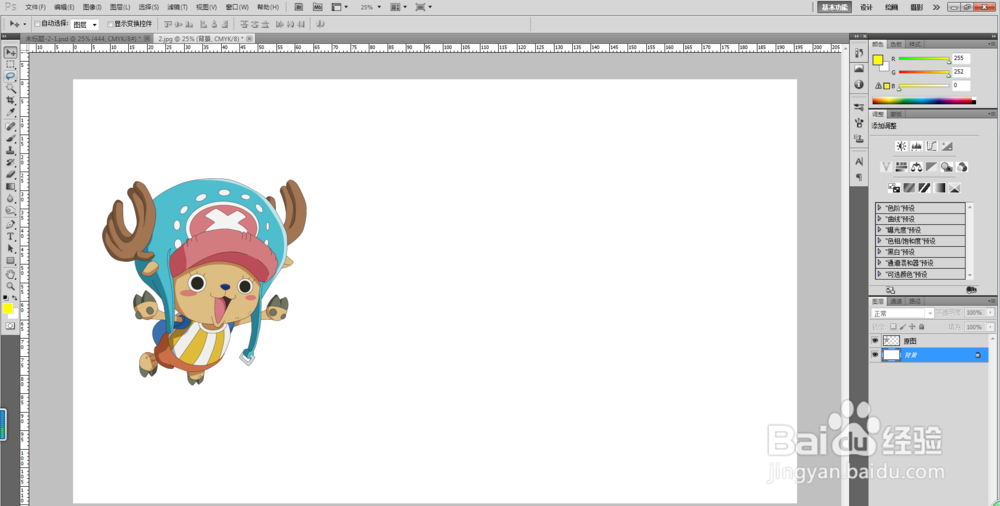
Task: Click the R channel slider in Color panel
Action: pyautogui.click(x=924, y=59)
